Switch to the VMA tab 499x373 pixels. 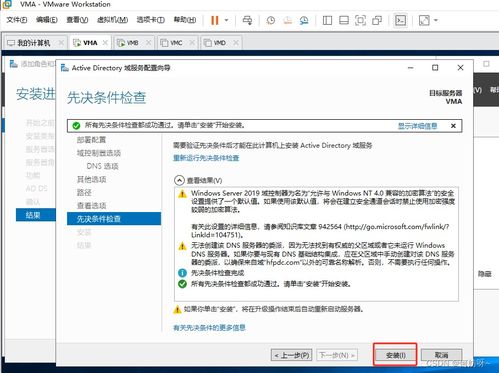pyautogui.click(x=90, y=43)
